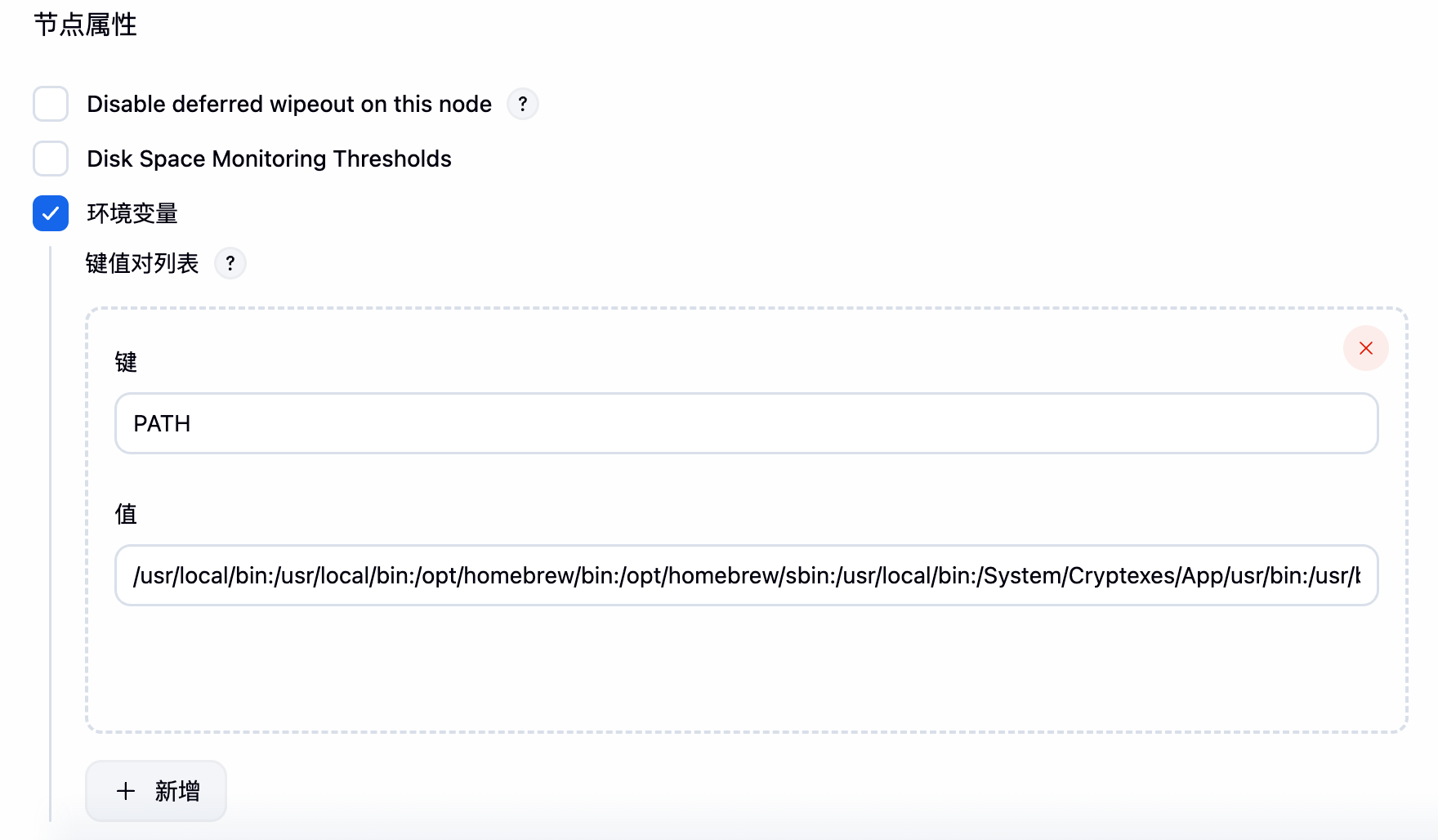Click the 值 field label

[x=126, y=514]
